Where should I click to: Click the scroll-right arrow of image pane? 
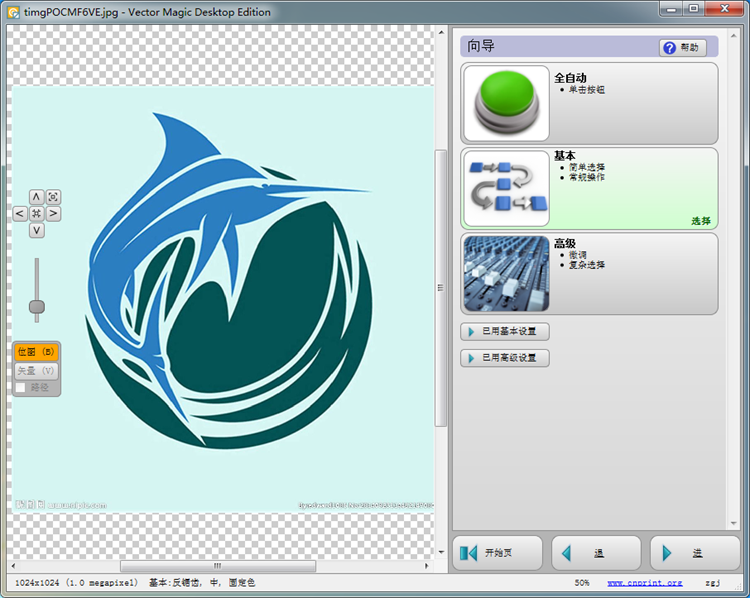[x=427, y=566]
